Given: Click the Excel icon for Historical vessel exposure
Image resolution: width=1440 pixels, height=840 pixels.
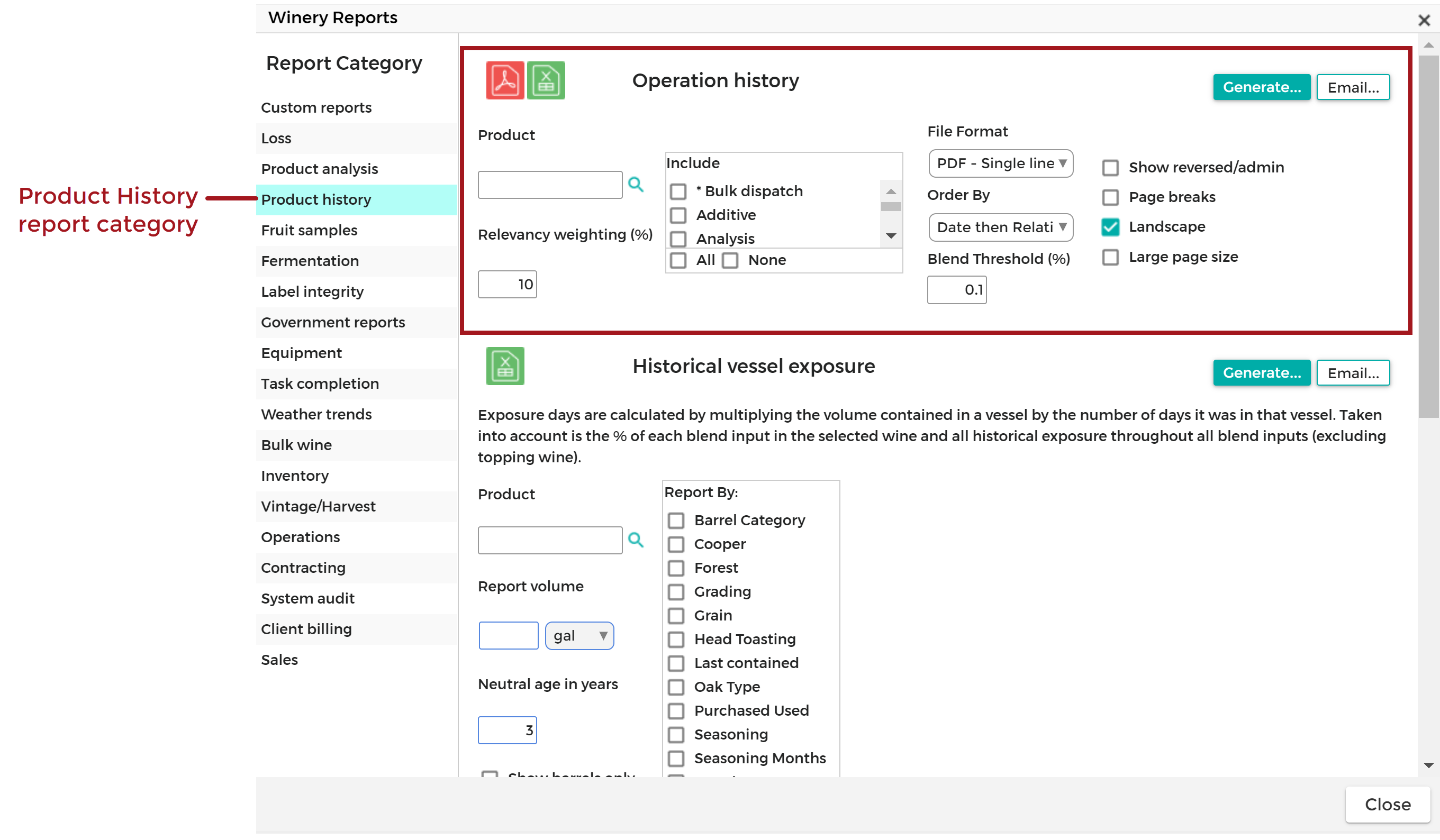Looking at the screenshot, I should pos(505,366).
